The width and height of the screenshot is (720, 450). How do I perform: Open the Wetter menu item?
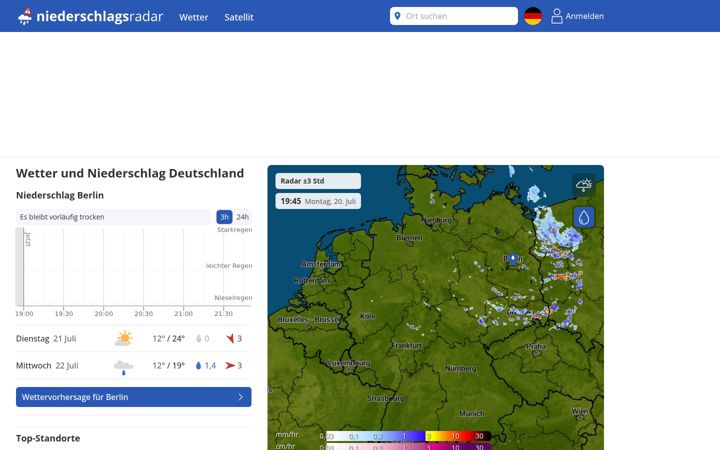tap(193, 17)
